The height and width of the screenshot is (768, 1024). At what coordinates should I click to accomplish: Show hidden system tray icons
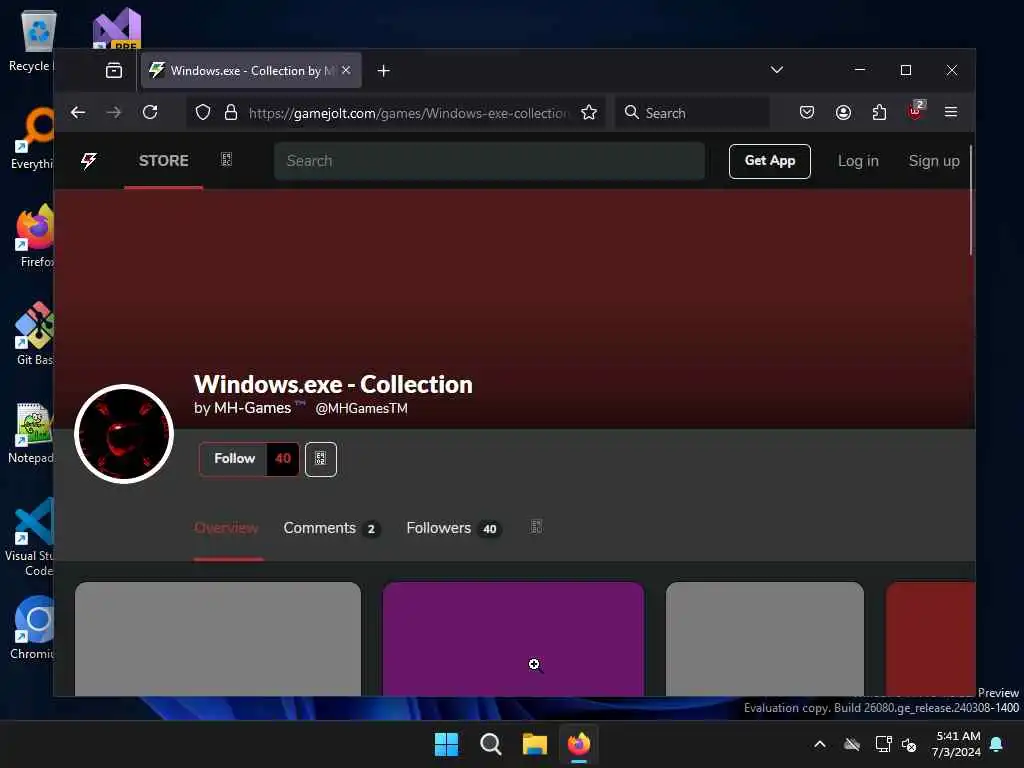(x=820, y=744)
